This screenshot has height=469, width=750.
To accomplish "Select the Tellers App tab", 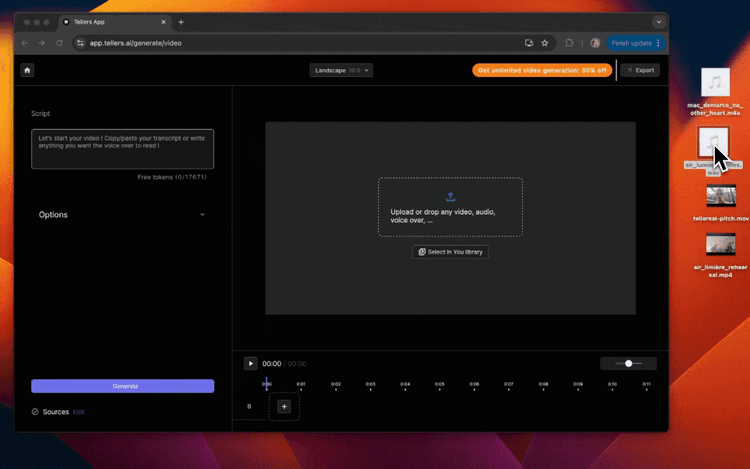I will (x=114, y=22).
